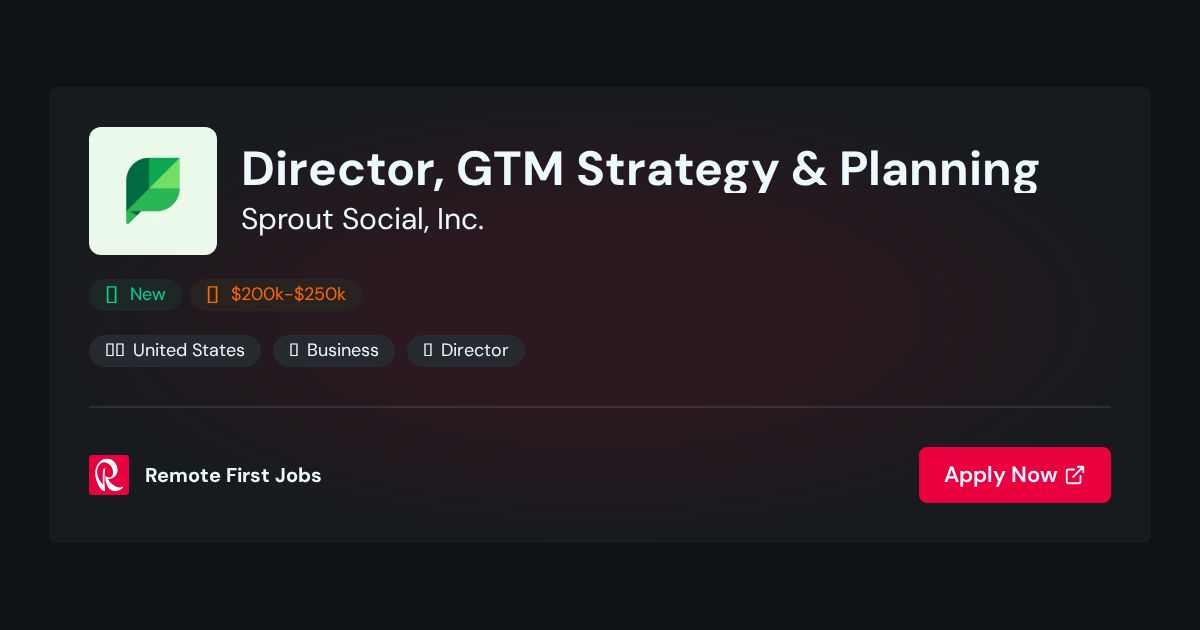Open the red Remote First Jobs logo

point(109,475)
